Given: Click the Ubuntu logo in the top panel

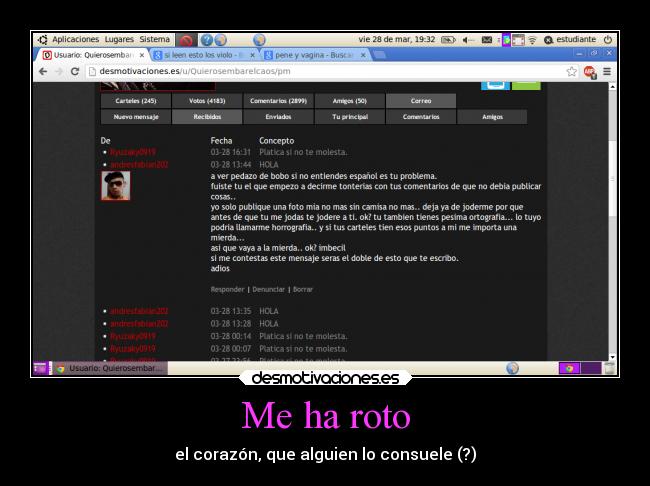Looking at the screenshot, I should tap(42, 39).
